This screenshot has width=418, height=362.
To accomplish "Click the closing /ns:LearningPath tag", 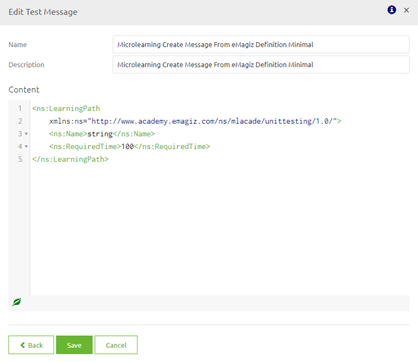I will [x=70, y=159].
